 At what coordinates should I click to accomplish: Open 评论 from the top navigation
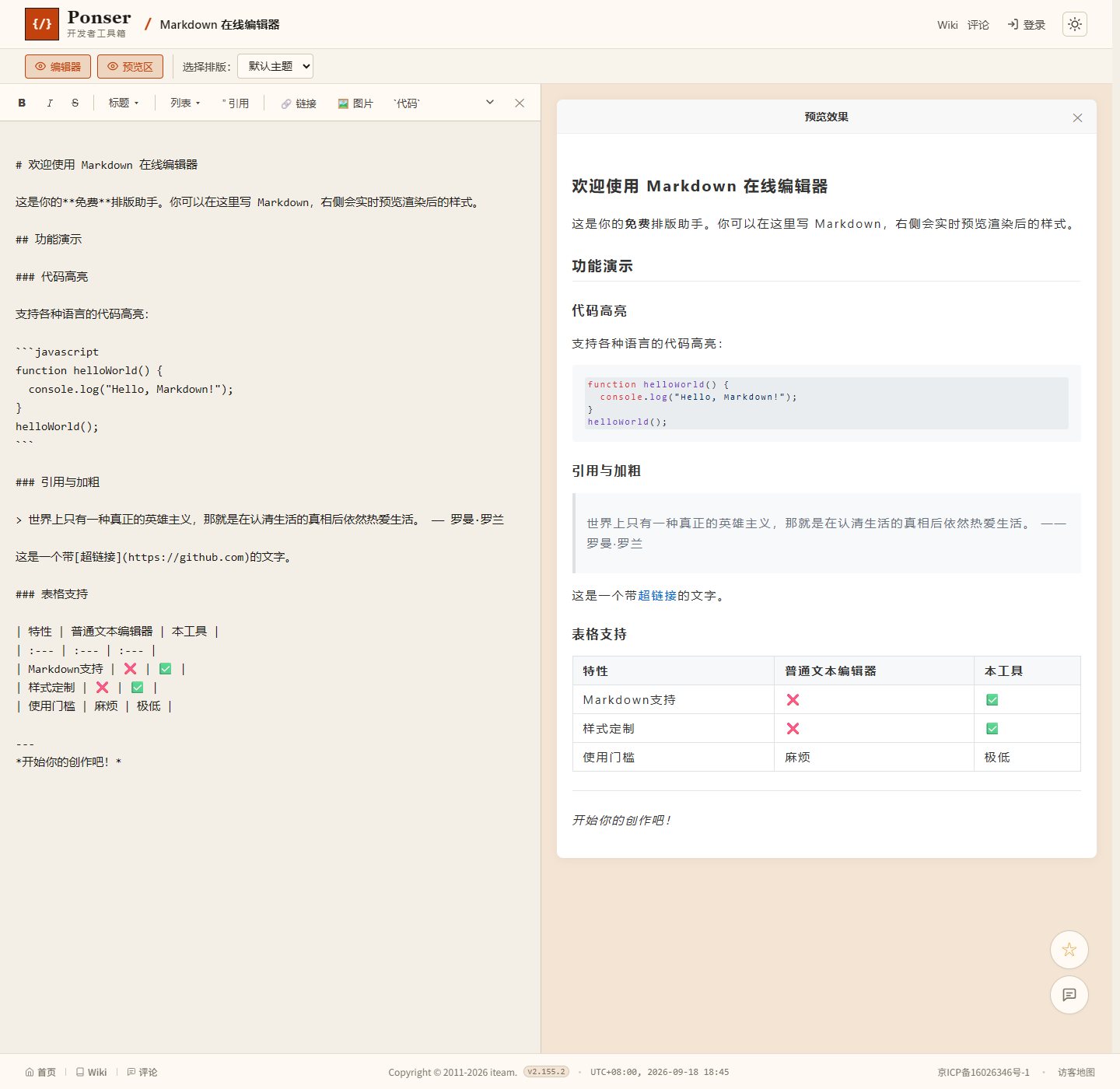[x=978, y=25]
